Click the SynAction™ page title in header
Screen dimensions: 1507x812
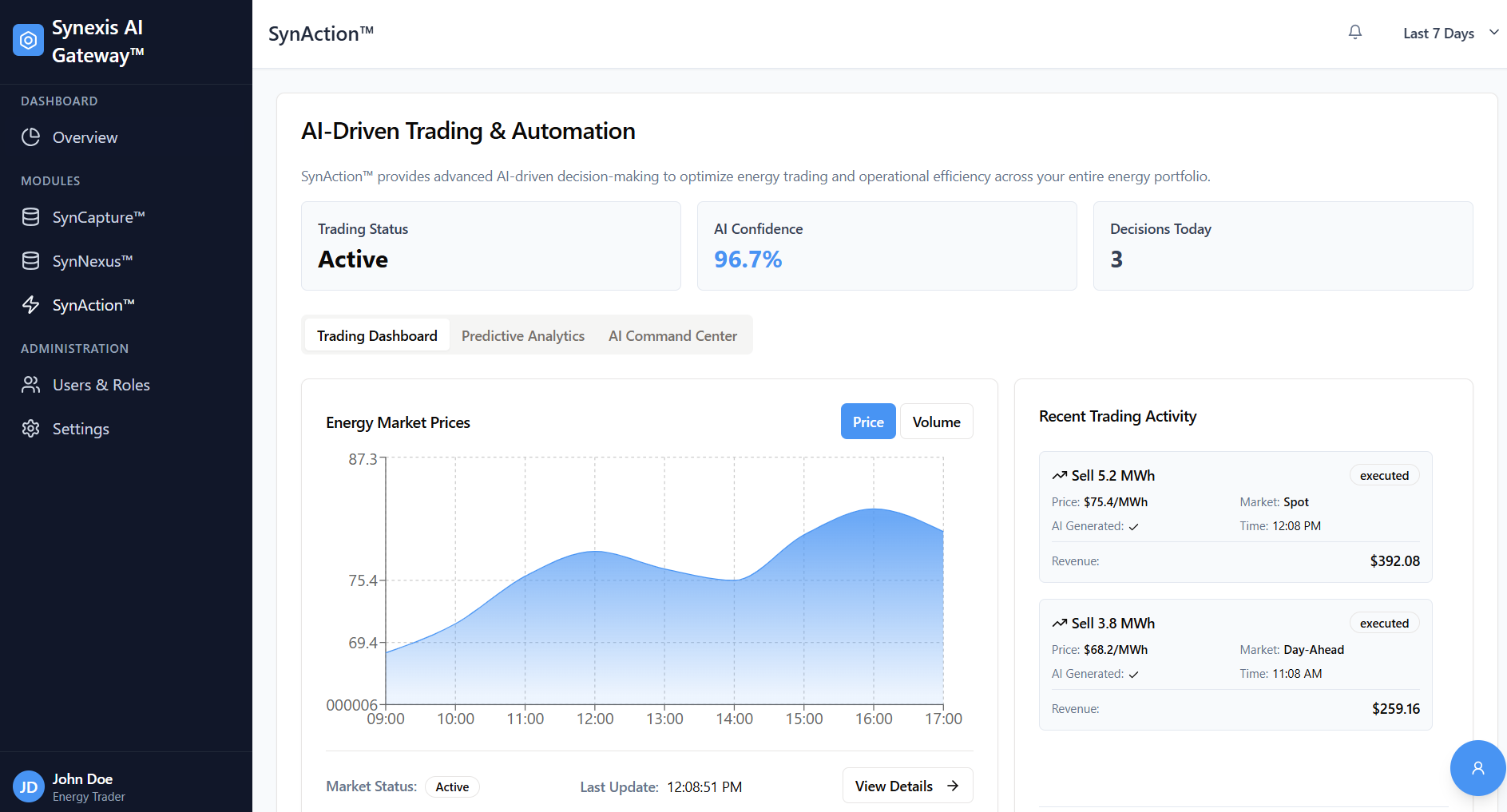[x=321, y=34]
